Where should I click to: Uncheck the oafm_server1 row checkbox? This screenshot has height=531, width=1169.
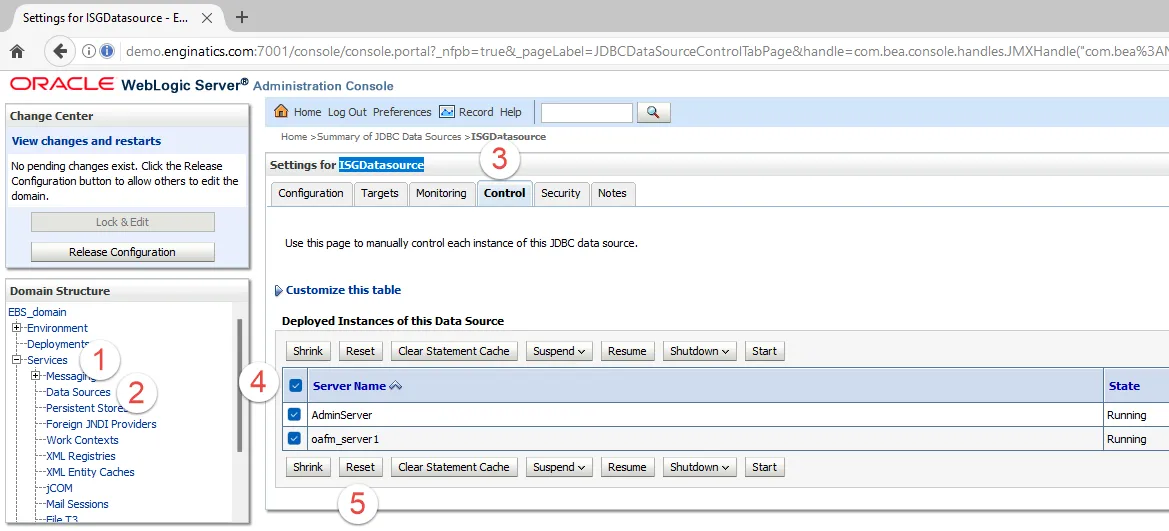click(x=295, y=439)
